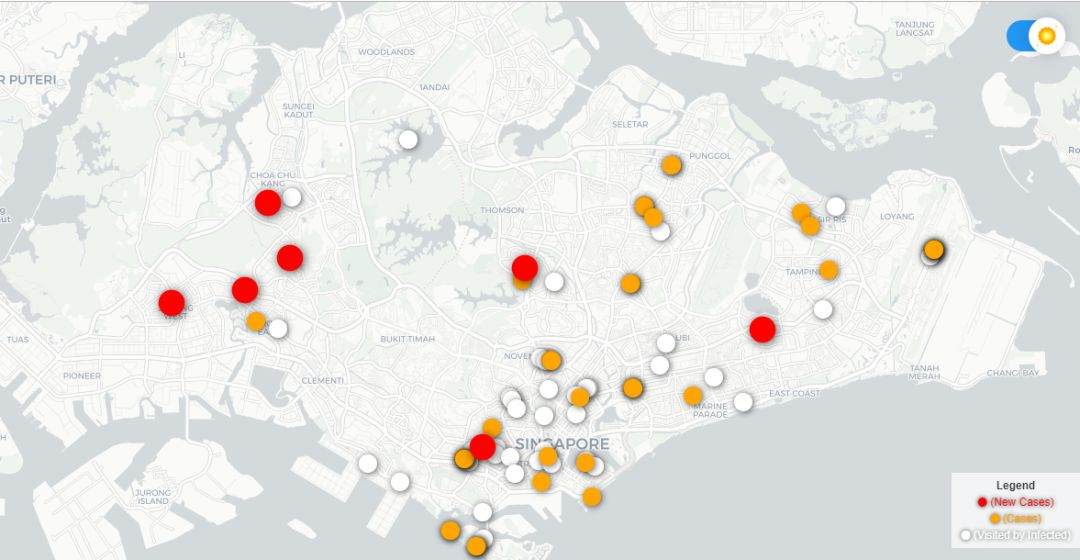
Task: Open the white marker north of Mandai reservoir
Action: 408,139
